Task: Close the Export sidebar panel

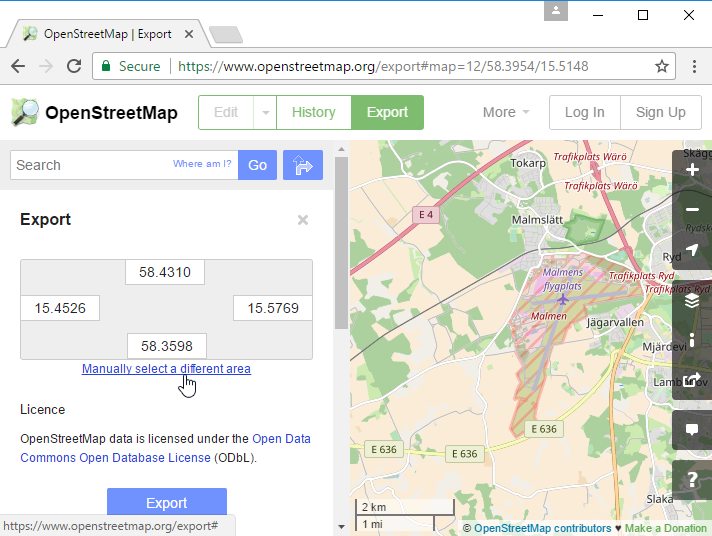Action: 303,220
